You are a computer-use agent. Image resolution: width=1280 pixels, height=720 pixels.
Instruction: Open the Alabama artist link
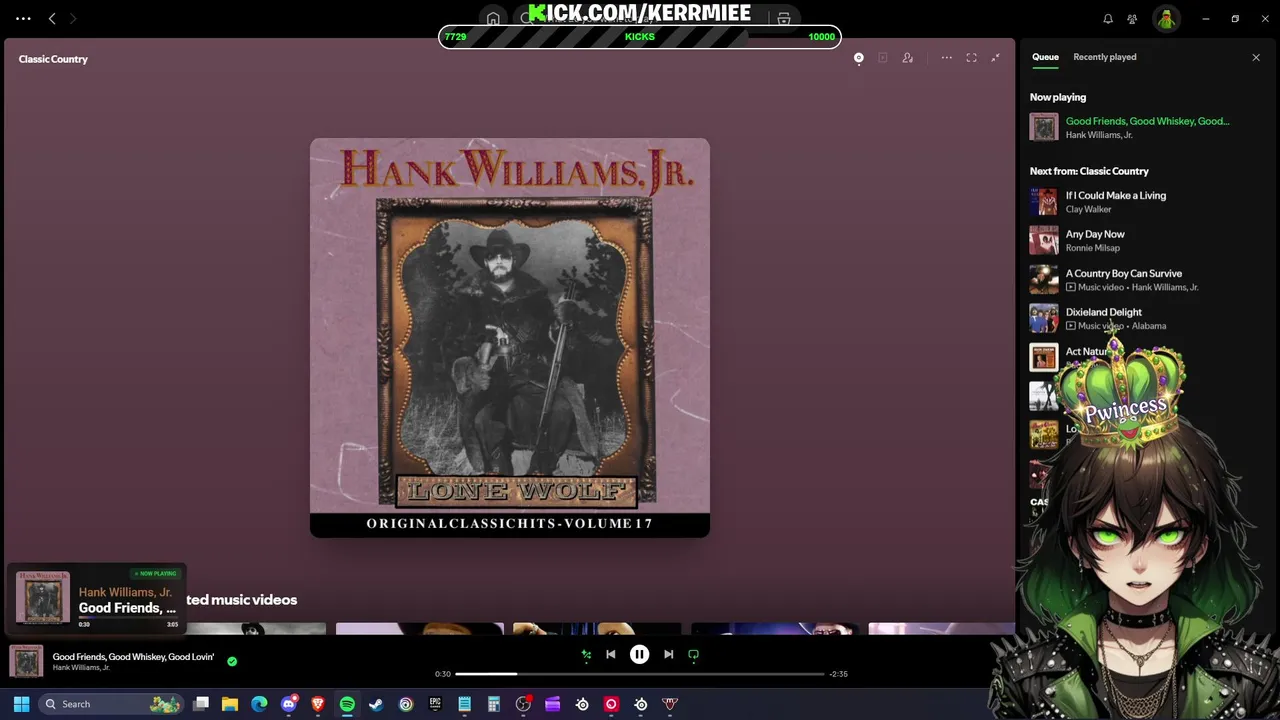tap(1149, 326)
